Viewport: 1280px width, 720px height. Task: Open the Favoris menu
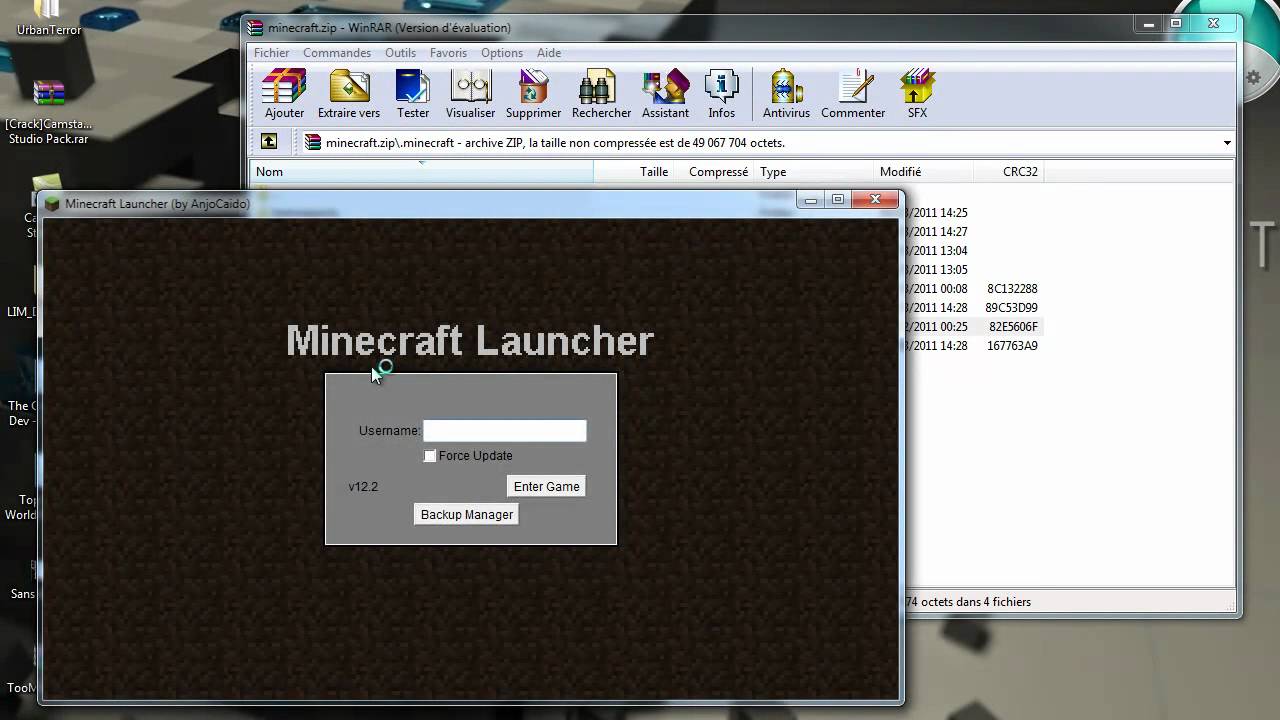point(448,53)
